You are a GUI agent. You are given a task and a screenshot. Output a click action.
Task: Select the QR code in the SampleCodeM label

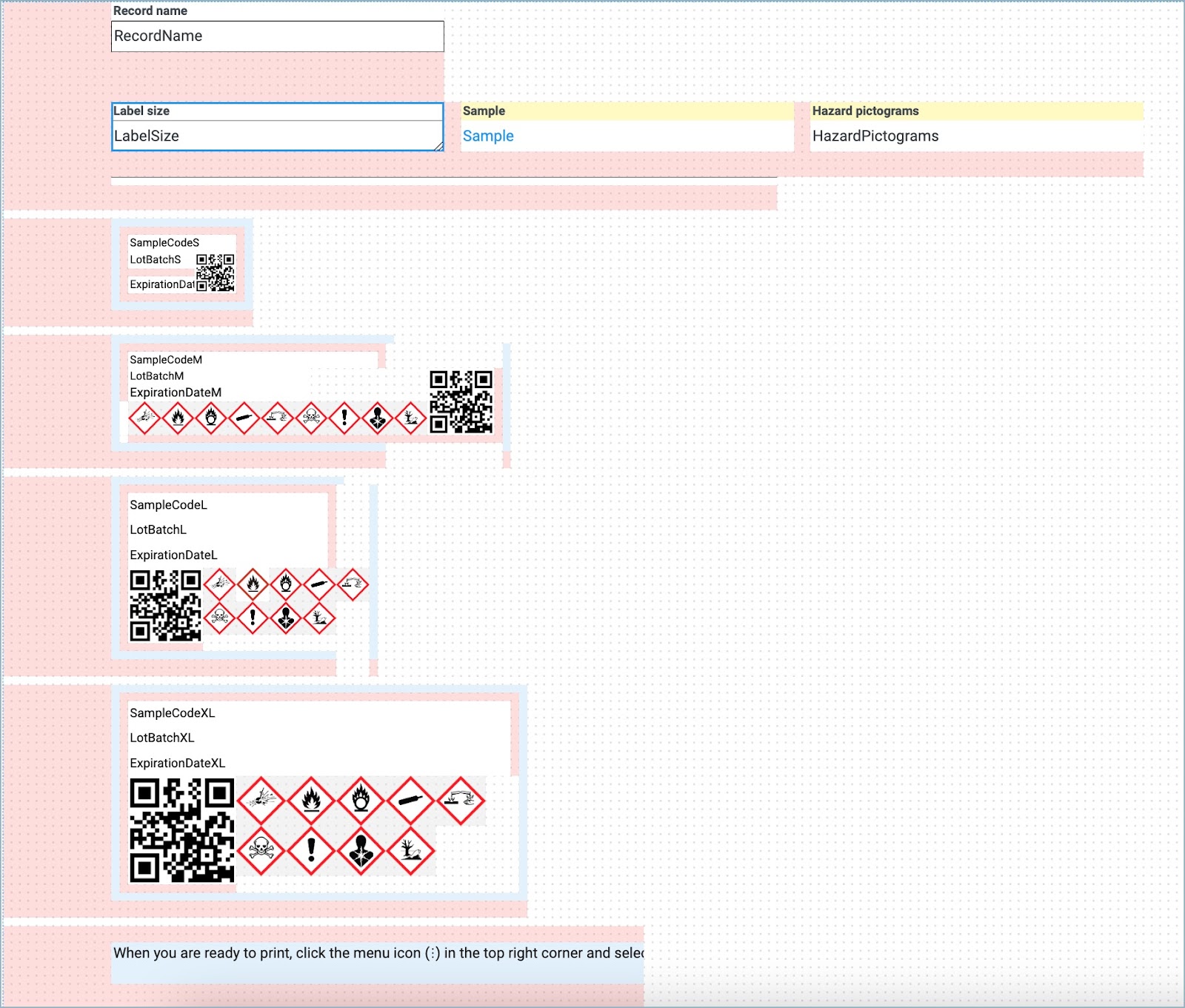(461, 402)
